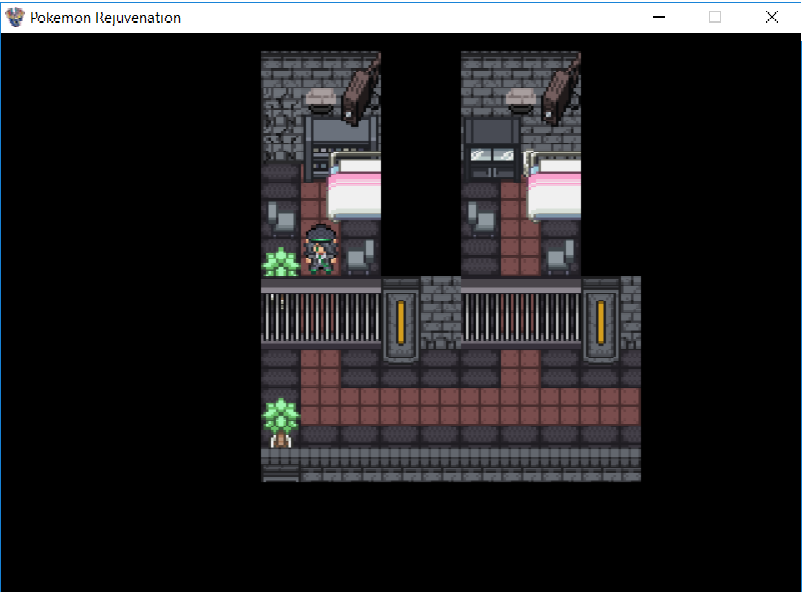Click the security camera in right cell

coord(561,90)
